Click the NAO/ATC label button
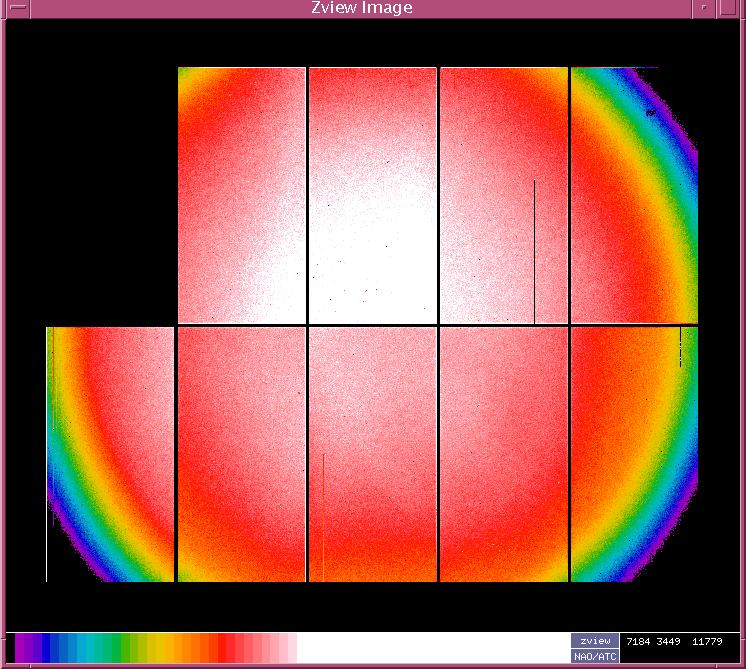This screenshot has height=669, width=746. 595,656
